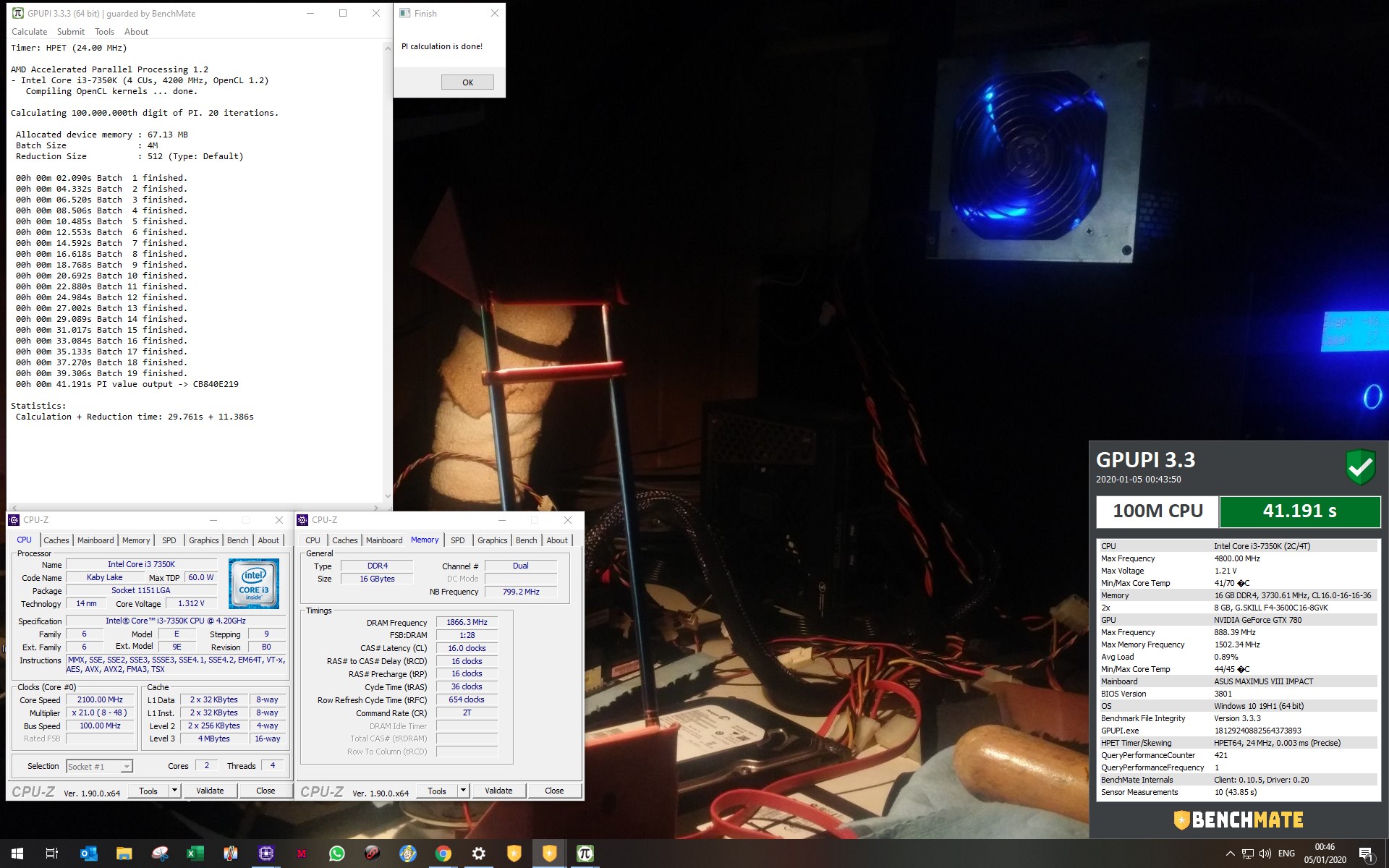The height and width of the screenshot is (868, 1389).
Task: Expand Tools dropdown arrow in left CPU-Z
Action: (174, 791)
